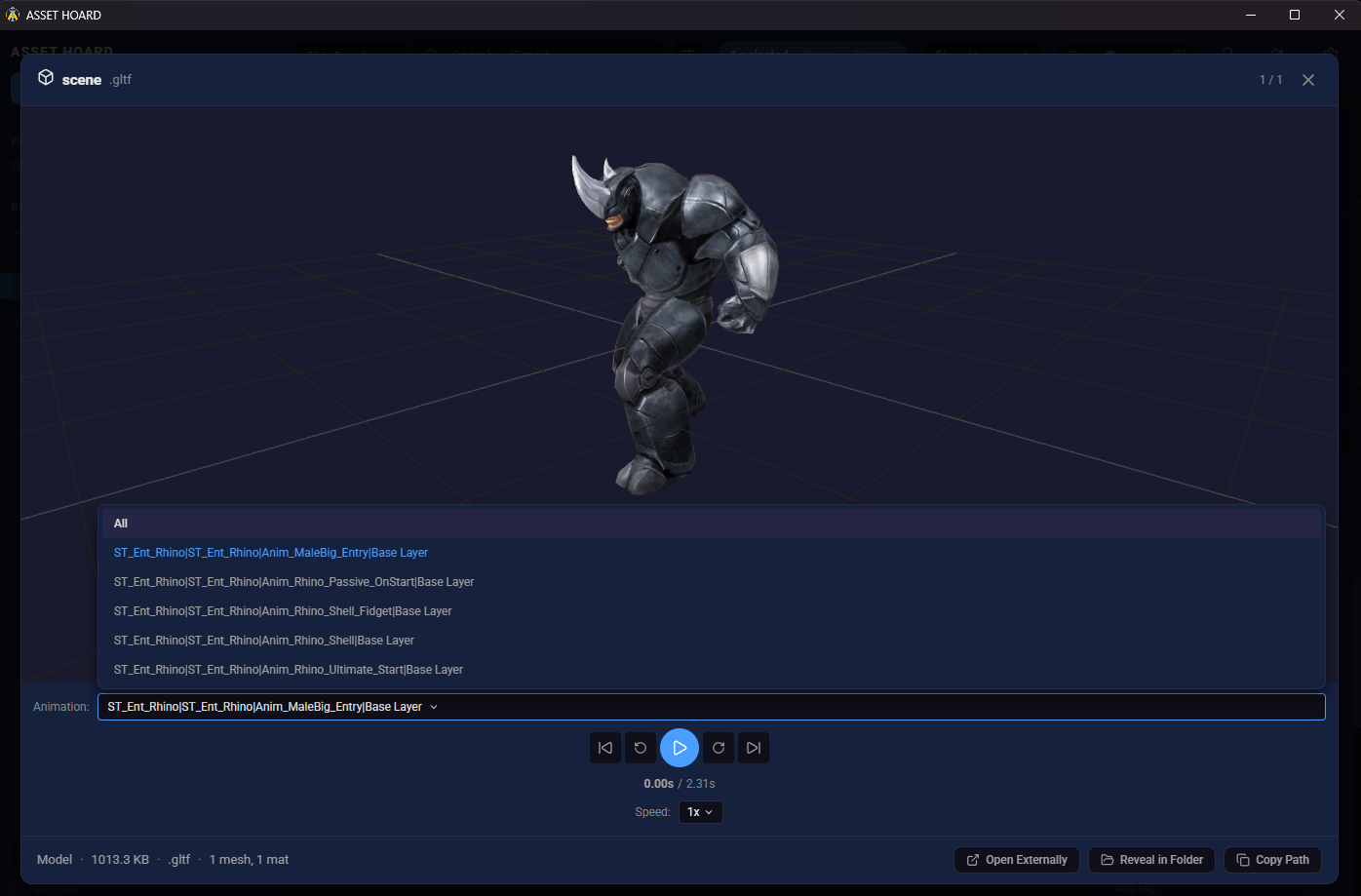The height and width of the screenshot is (896, 1361).
Task: Step the animation forward one frame
Action: click(719, 748)
